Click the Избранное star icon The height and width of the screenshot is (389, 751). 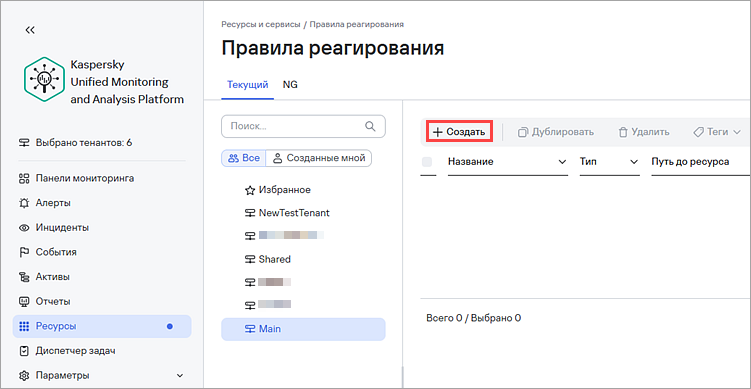point(250,191)
